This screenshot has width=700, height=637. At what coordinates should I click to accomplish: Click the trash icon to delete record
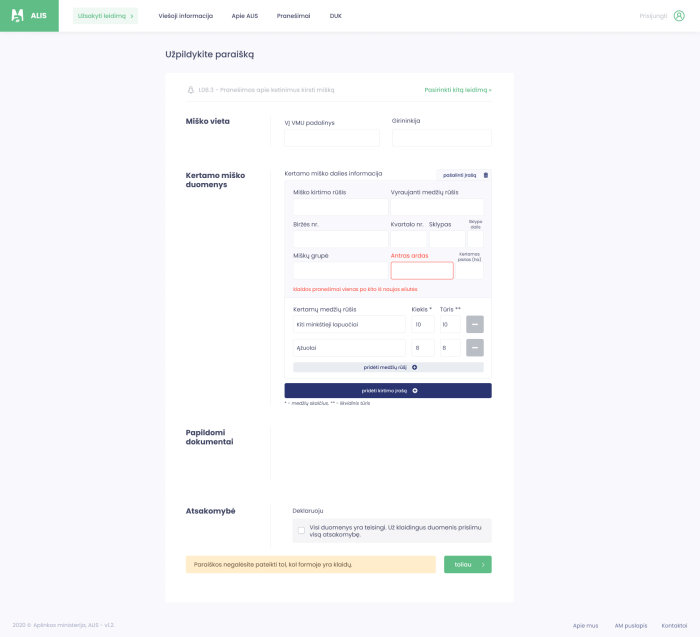(486, 175)
